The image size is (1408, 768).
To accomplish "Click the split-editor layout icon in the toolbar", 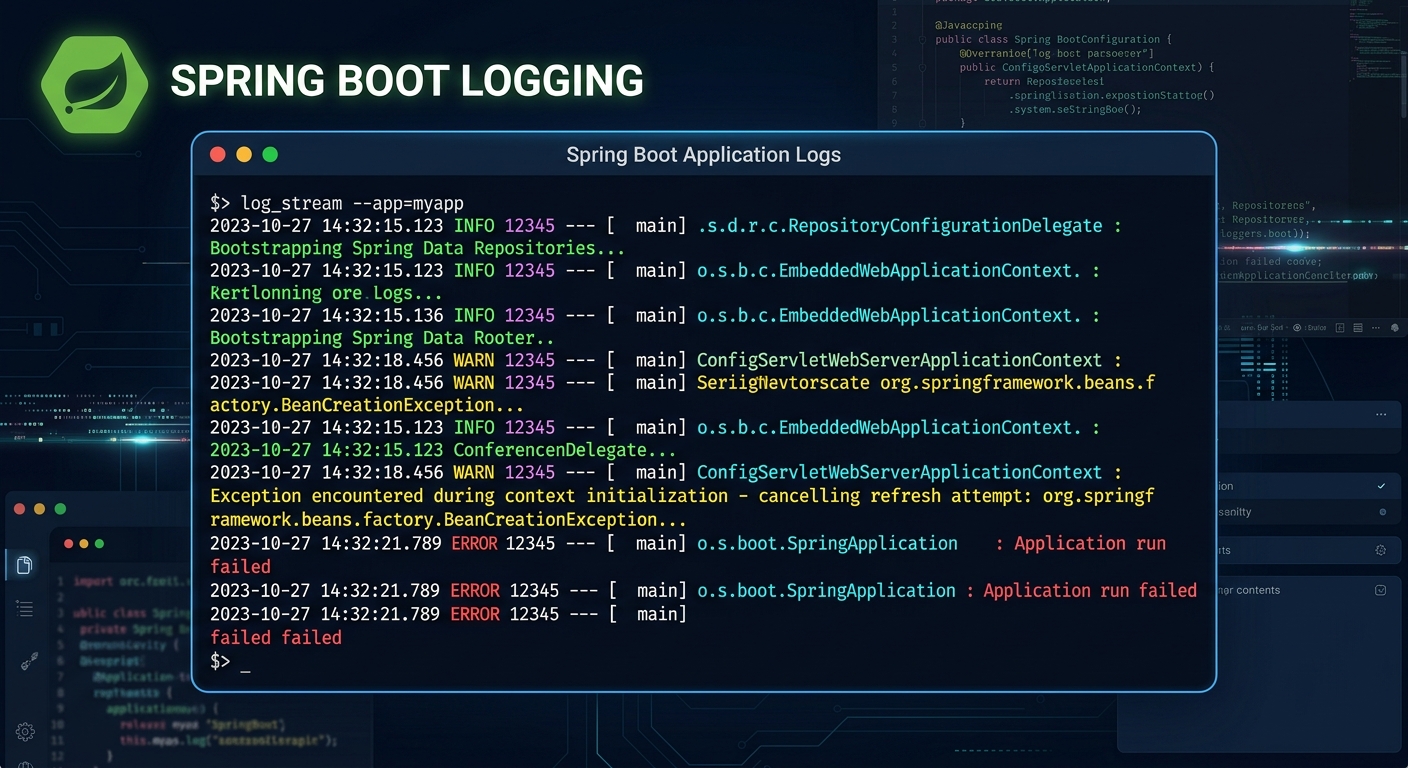I will pos(1340,328).
